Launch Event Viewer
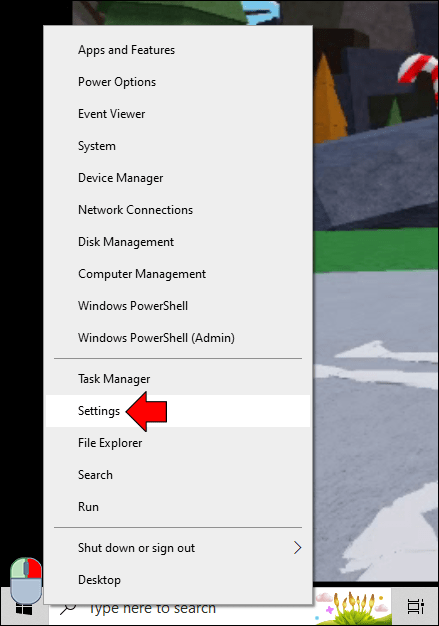 point(178,114)
